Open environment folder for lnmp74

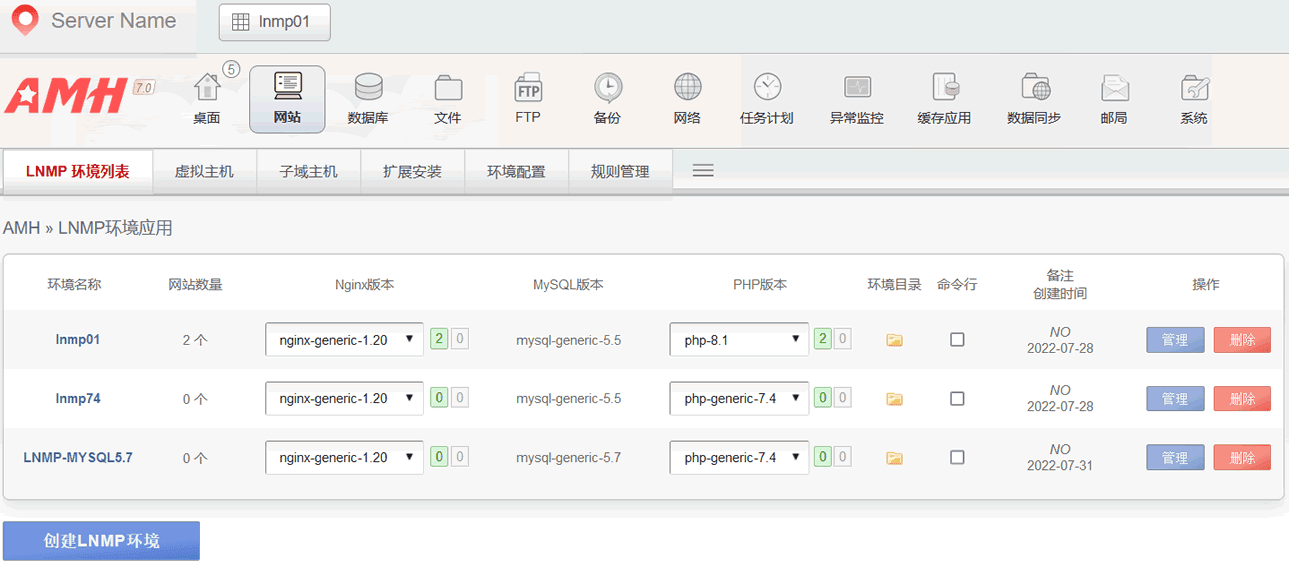(x=895, y=399)
